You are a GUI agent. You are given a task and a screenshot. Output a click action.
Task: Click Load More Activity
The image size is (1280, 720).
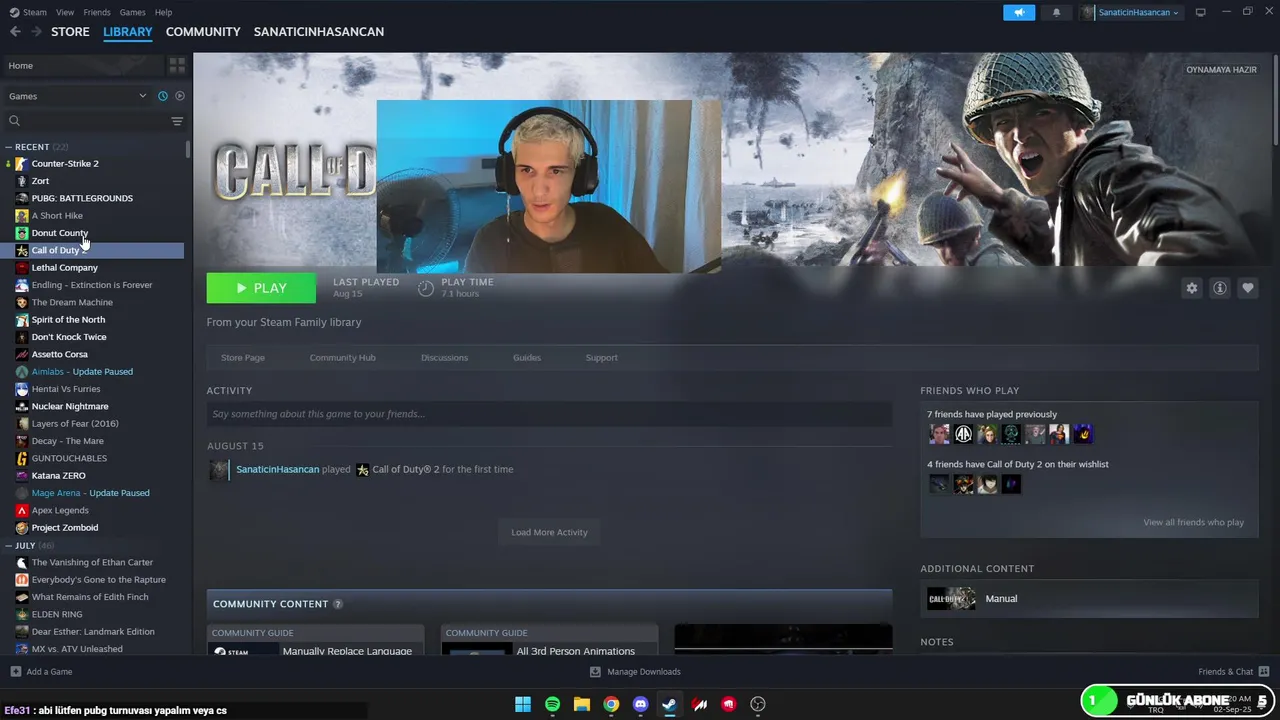549,532
